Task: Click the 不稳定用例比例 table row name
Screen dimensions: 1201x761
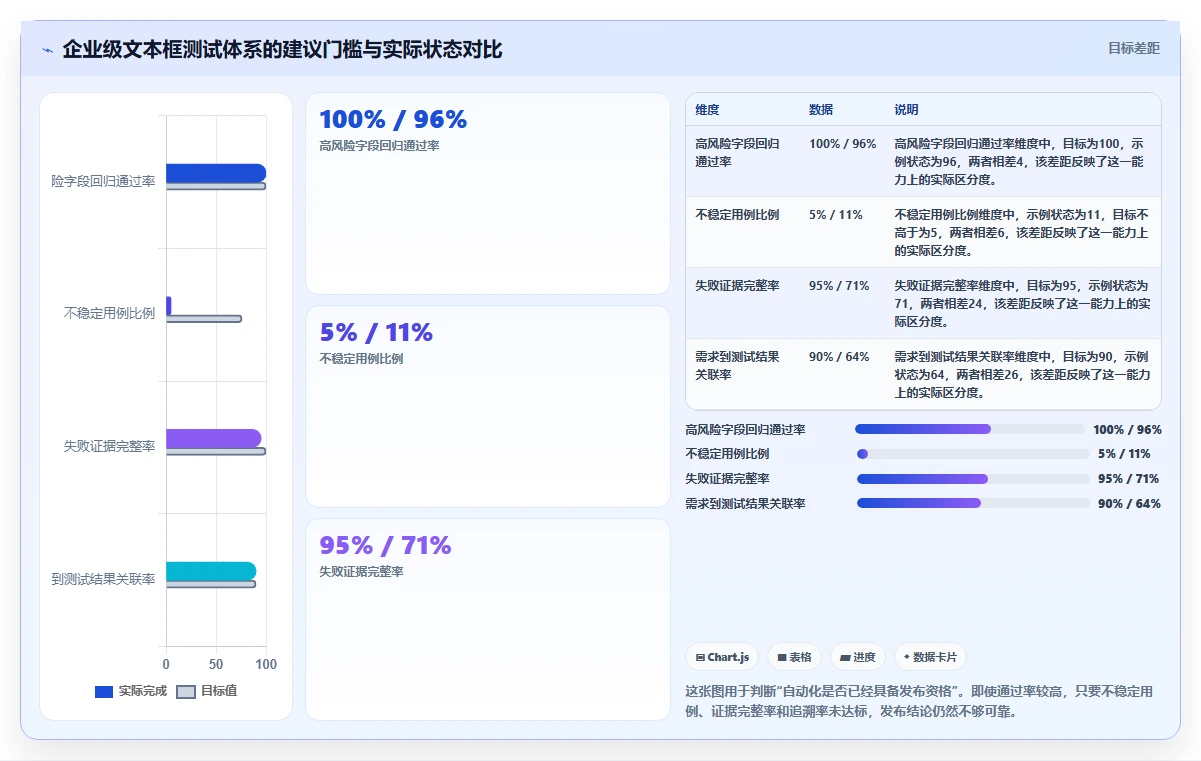Action: coord(737,215)
